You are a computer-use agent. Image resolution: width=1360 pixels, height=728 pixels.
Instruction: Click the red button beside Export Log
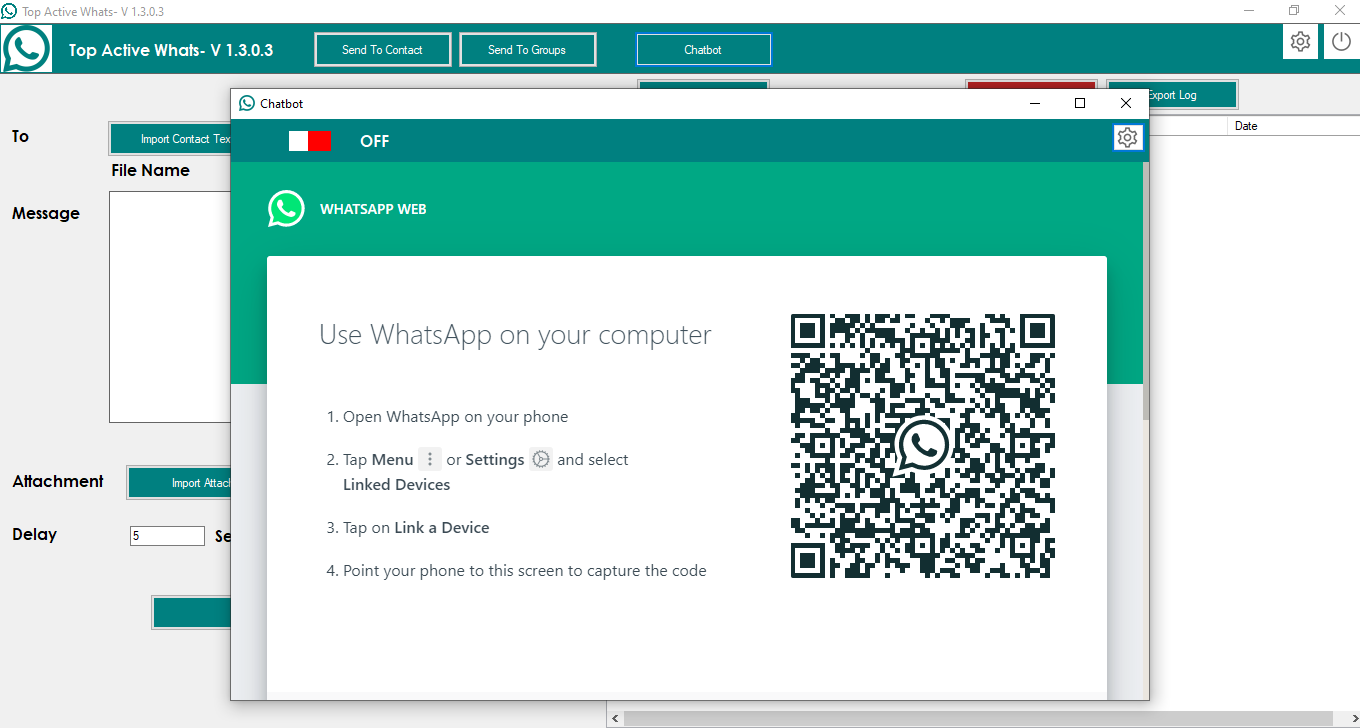[x=1031, y=85]
